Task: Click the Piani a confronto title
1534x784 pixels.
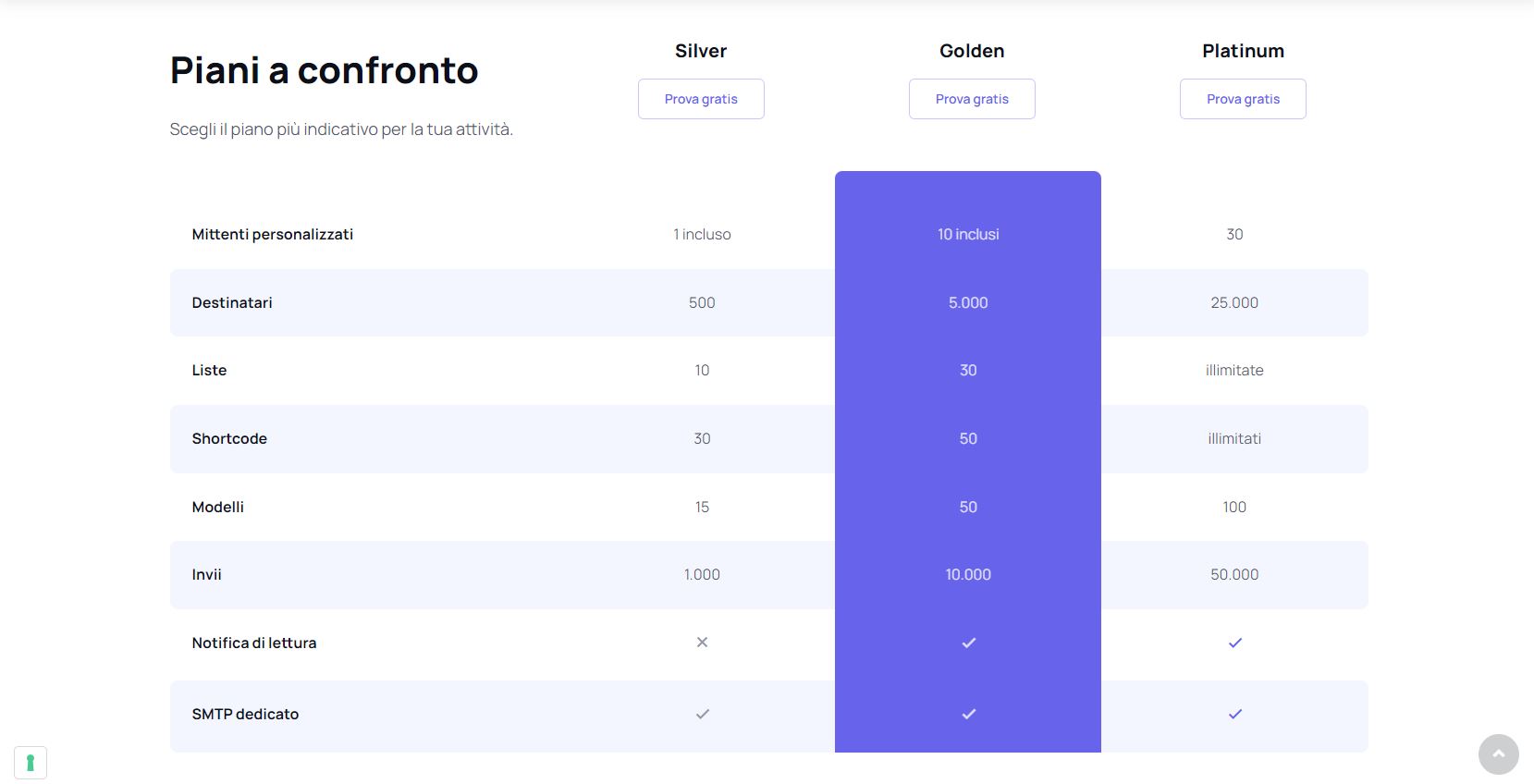Action: coord(324,70)
